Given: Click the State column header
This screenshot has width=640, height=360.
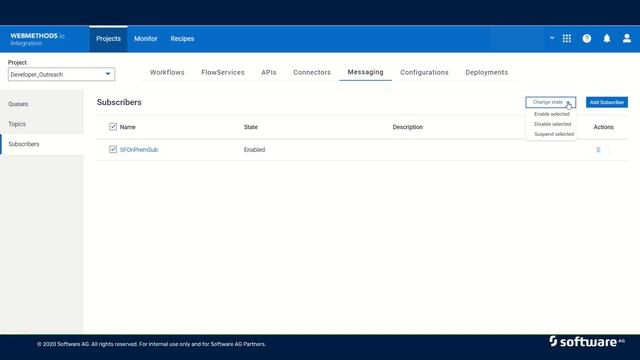Looking at the screenshot, I should tap(251, 127).
